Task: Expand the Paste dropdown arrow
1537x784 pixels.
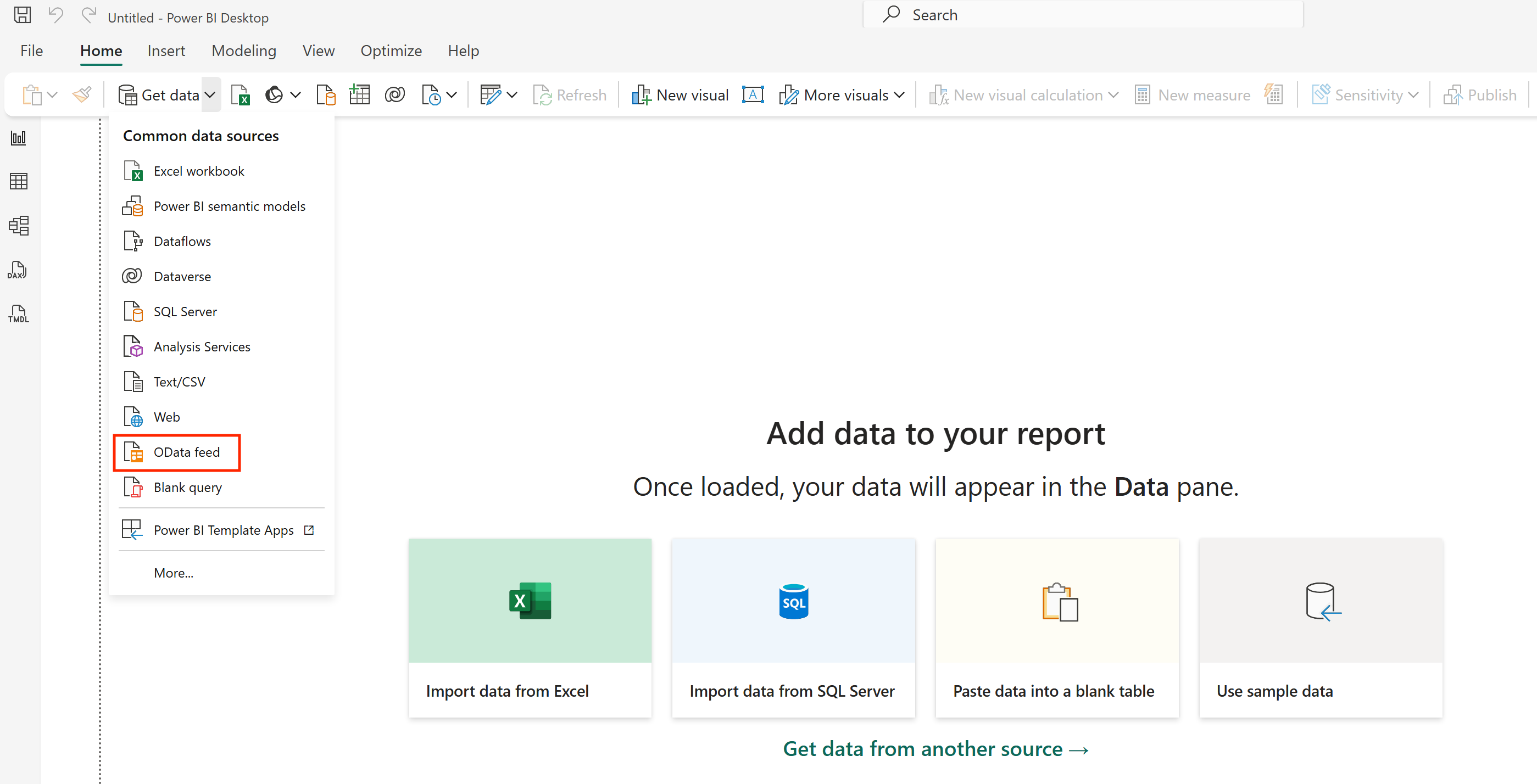Action: pyautogui.click(x=52, y=95)
